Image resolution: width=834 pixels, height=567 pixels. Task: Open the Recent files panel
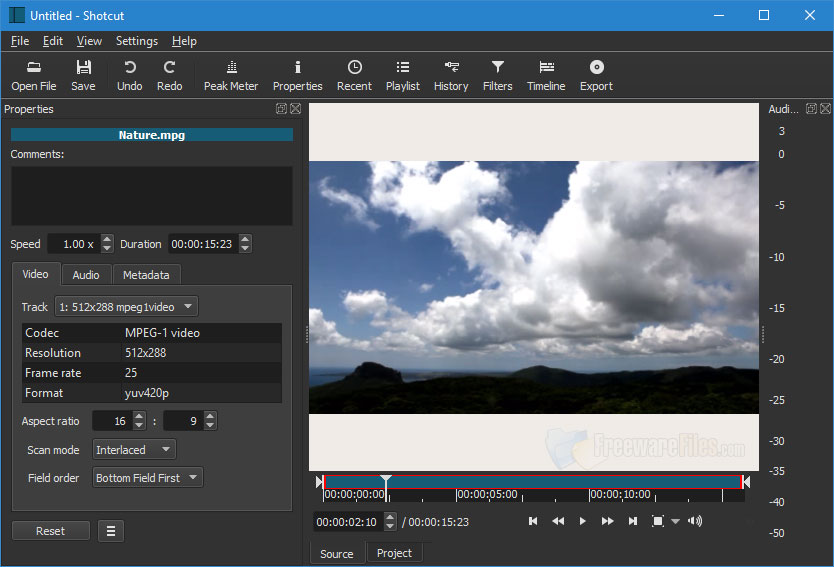click(x=354, y=75)
